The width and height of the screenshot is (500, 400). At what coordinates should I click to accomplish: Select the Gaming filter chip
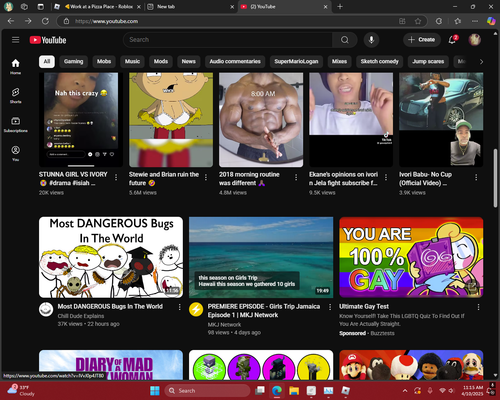(73, 62)
